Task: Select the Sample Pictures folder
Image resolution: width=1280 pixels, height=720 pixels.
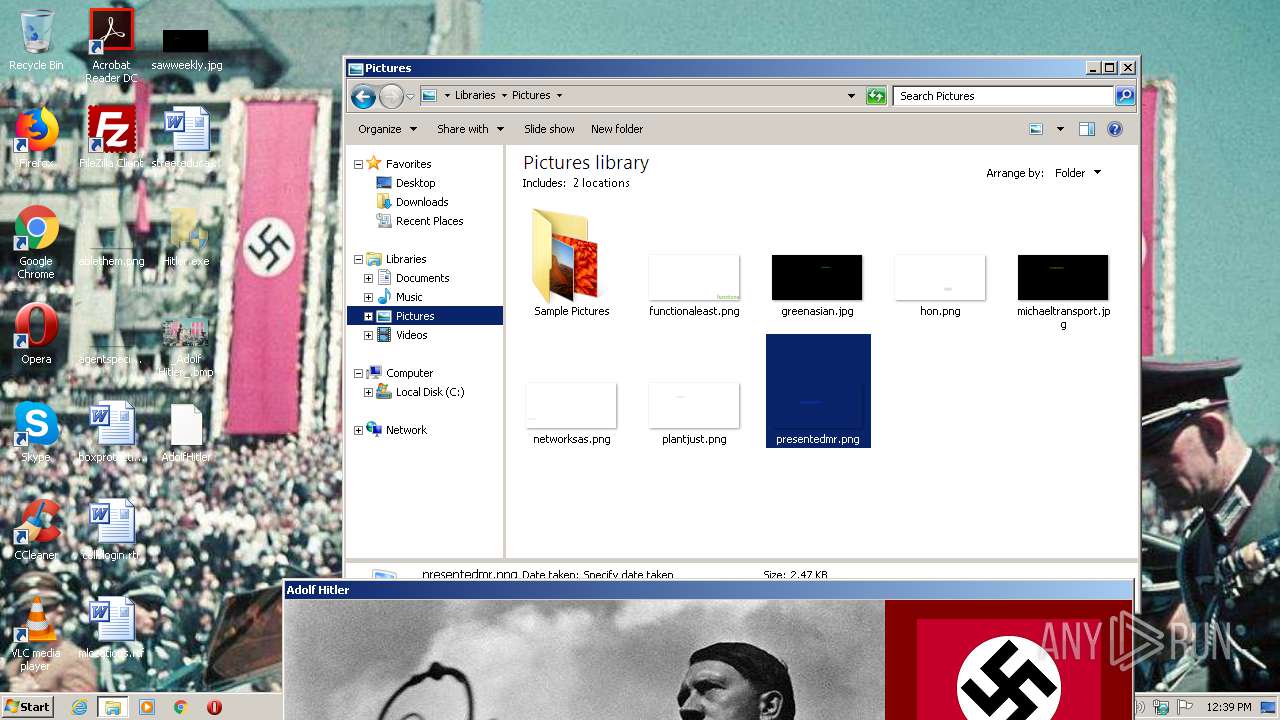Action: [571, 262]
